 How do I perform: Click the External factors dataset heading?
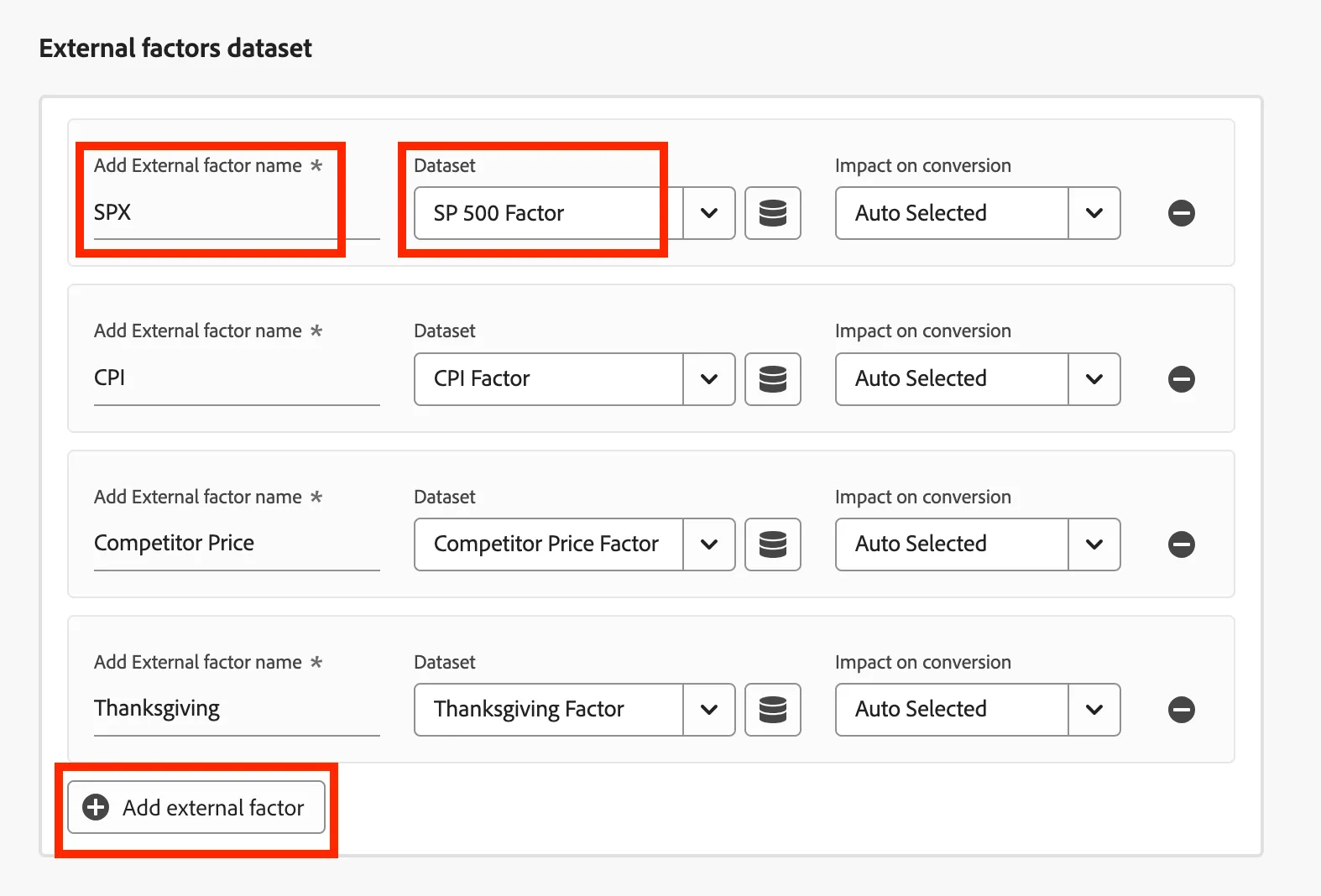pyautogui.click(x=175, y=48)
